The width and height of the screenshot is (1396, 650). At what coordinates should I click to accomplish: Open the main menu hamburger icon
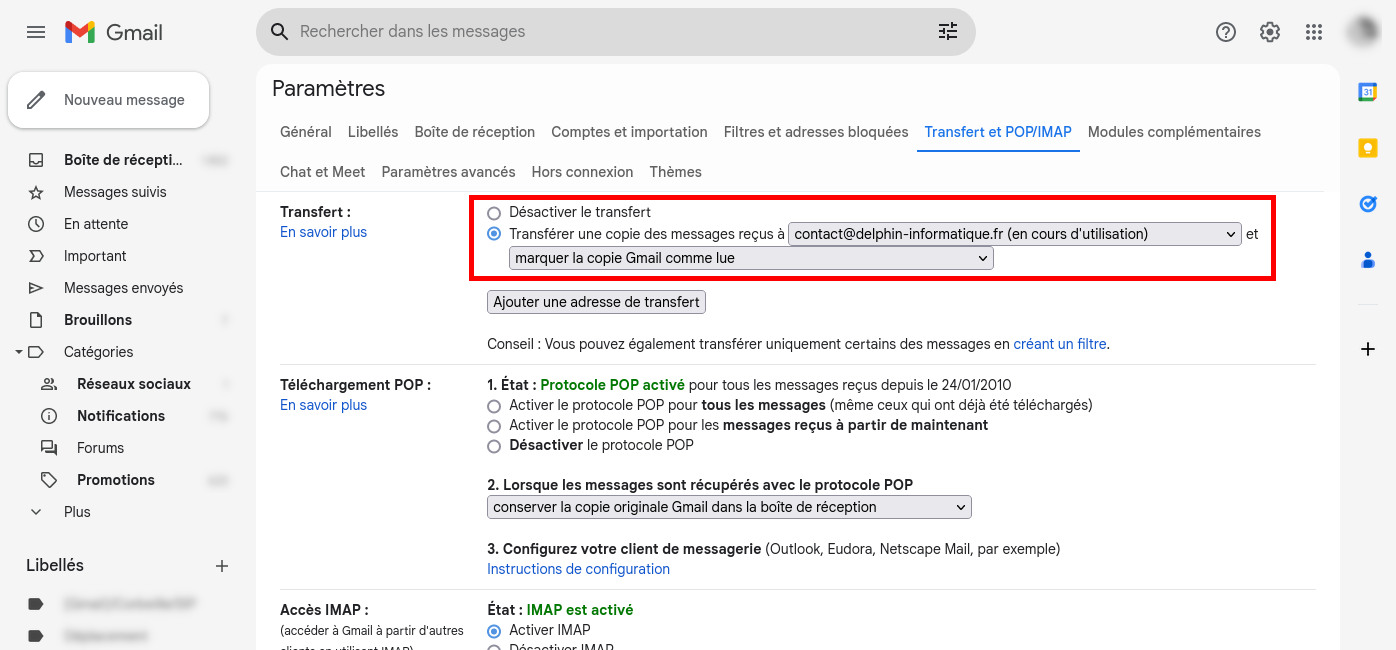pos(36,32)
